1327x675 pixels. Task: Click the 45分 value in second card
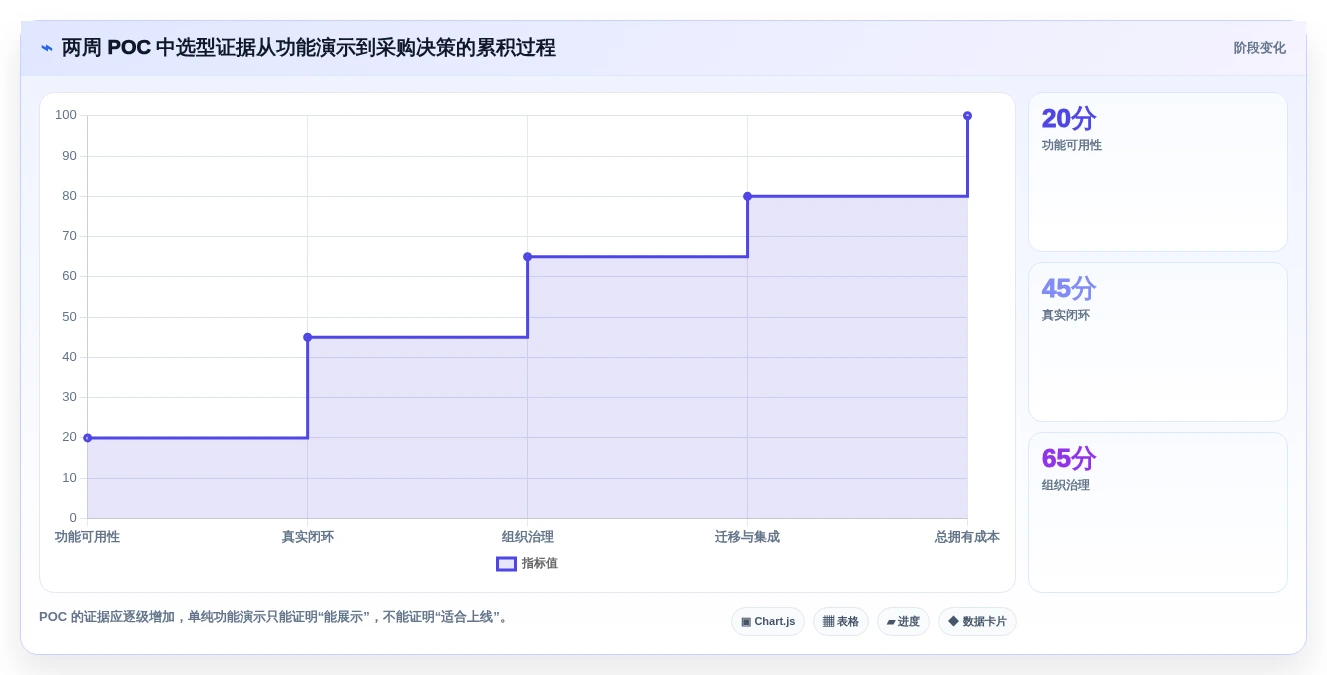[x=1069, y=289]
